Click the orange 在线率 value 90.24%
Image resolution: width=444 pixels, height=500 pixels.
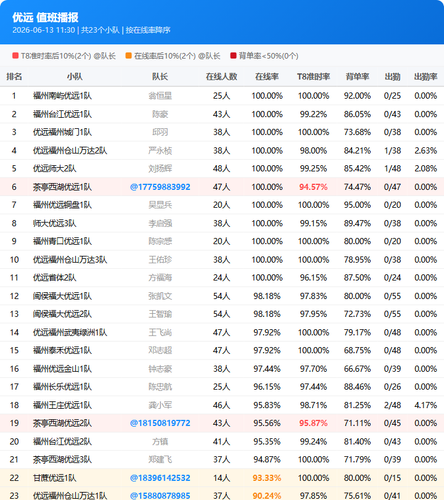(x=267, y=496)
